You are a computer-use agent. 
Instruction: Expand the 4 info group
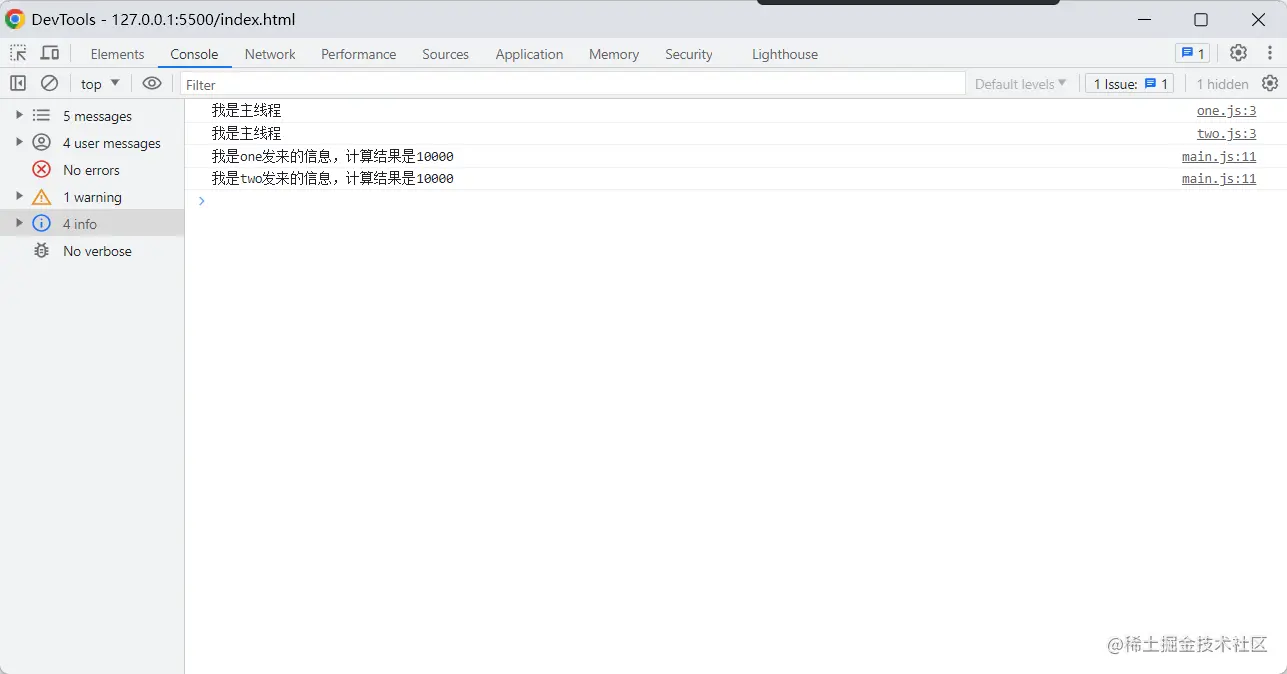click(19, 223)
